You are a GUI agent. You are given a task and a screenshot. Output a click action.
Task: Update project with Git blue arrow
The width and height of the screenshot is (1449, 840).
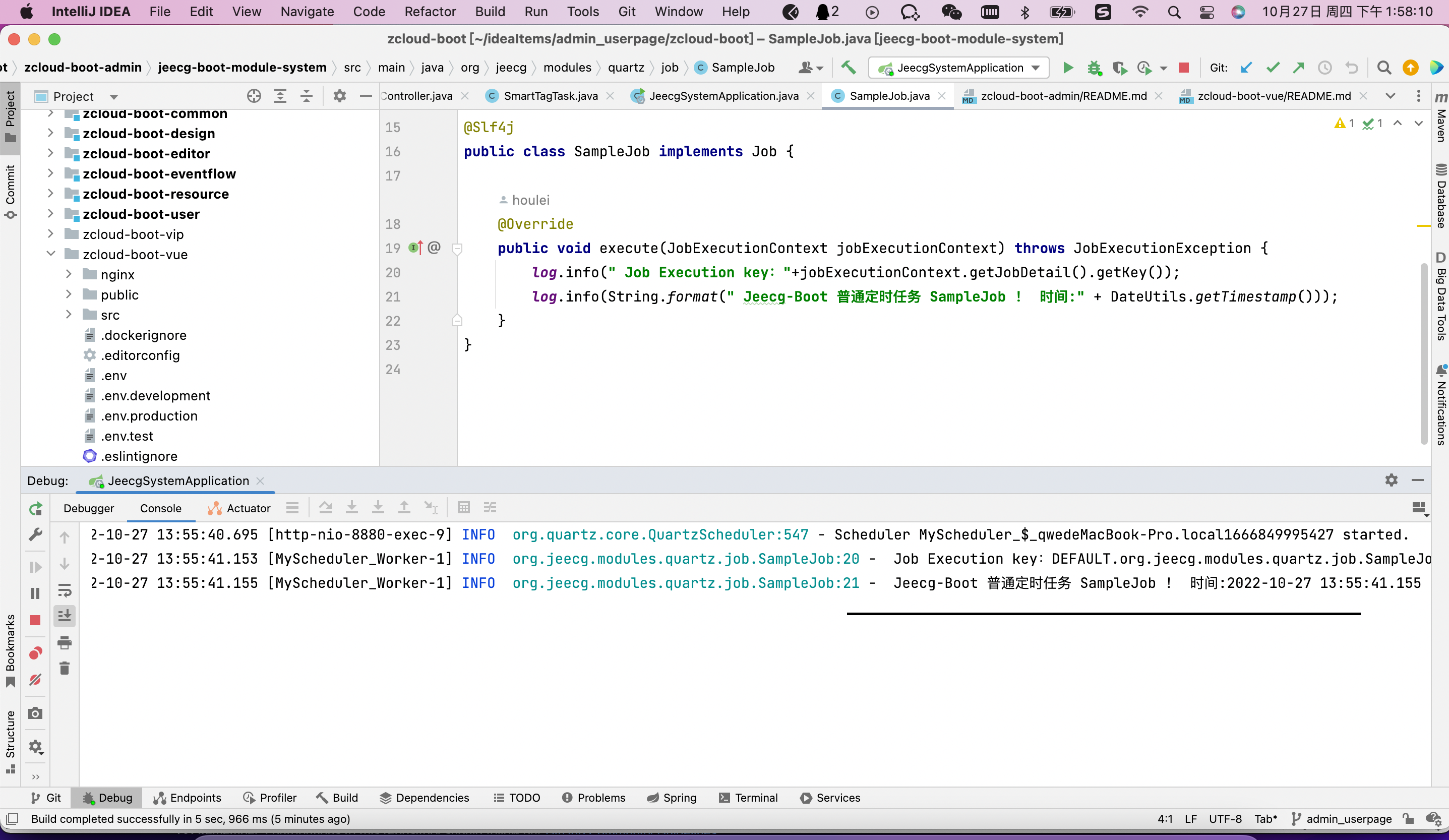click(x=1246, y=68)
